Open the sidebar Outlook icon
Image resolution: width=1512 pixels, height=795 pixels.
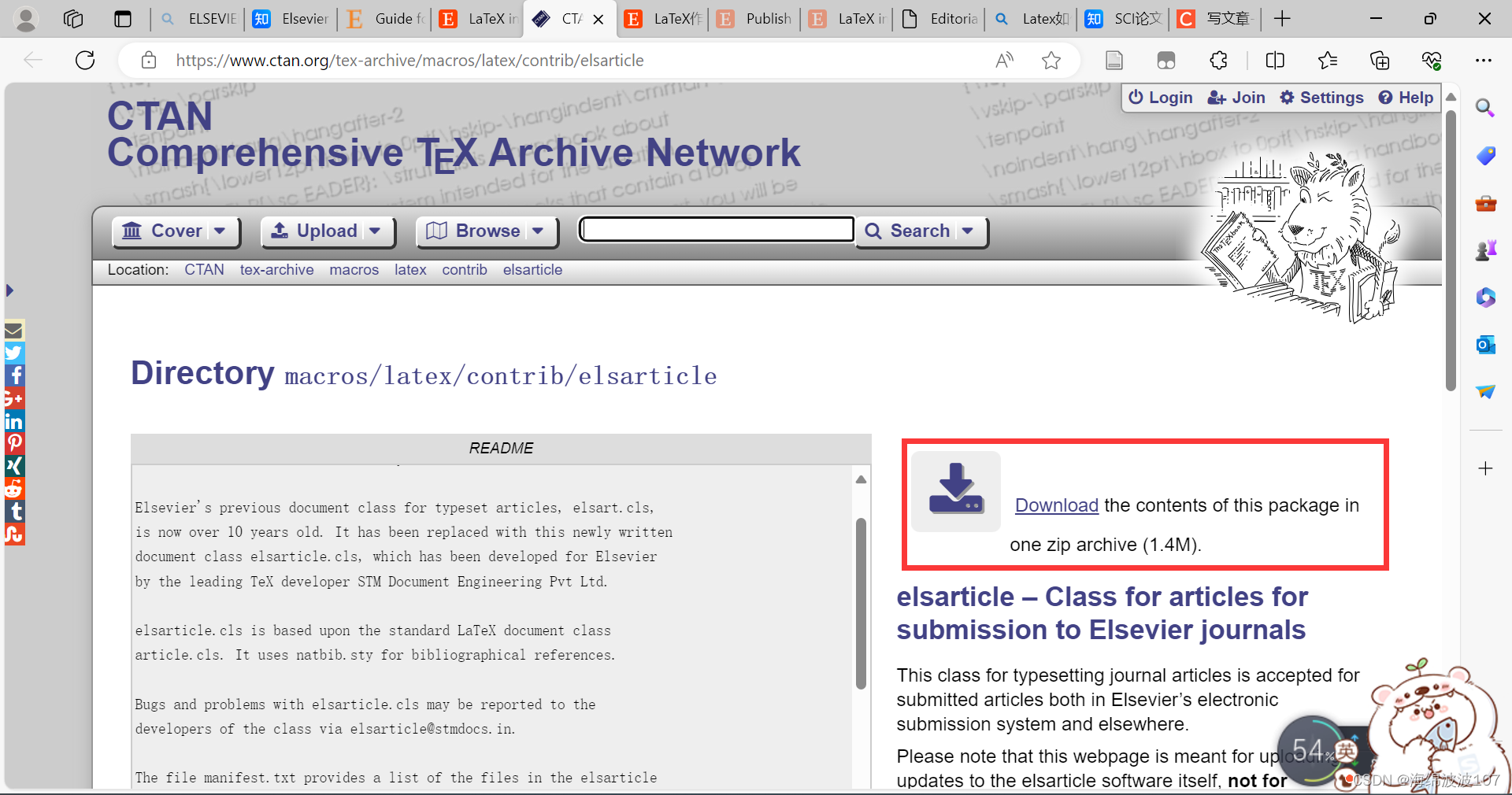coord(1485,345)
